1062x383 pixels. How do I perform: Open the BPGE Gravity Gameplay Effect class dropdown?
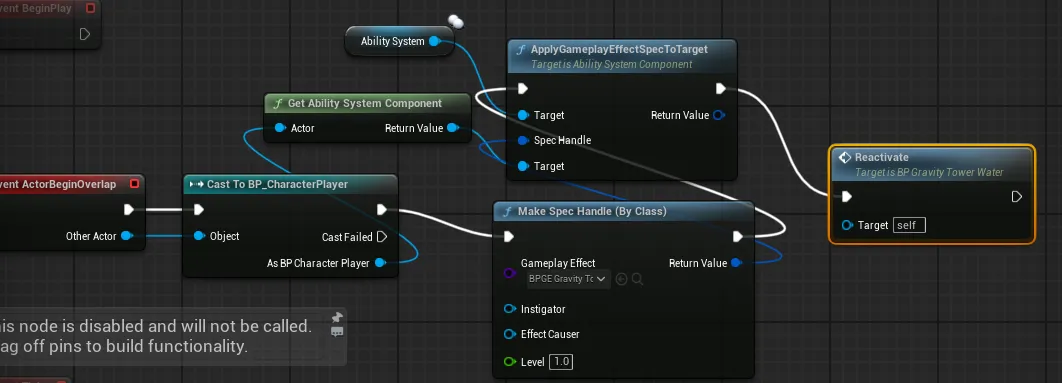pos(569,279)
